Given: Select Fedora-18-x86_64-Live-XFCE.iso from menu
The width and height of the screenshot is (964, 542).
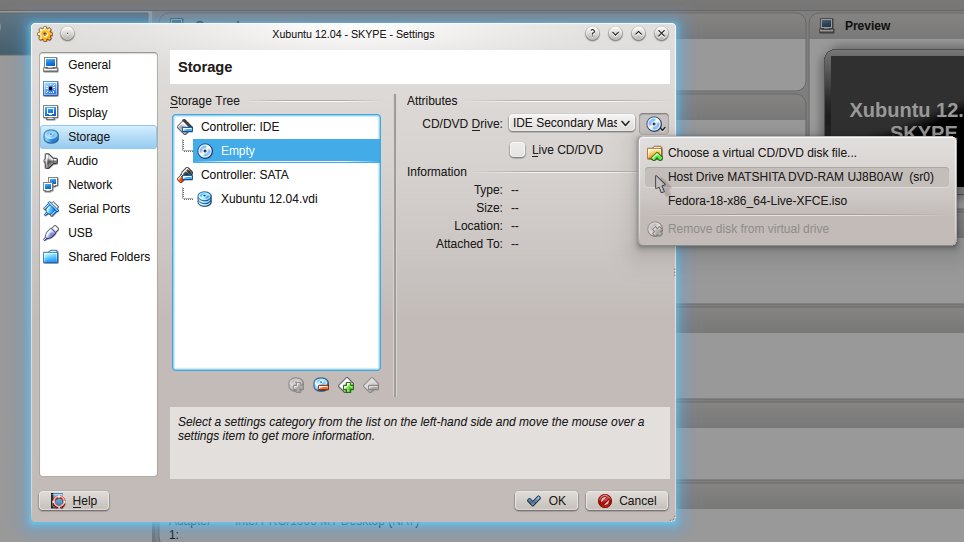Looking at the screenshot, I should coord(797,201).
